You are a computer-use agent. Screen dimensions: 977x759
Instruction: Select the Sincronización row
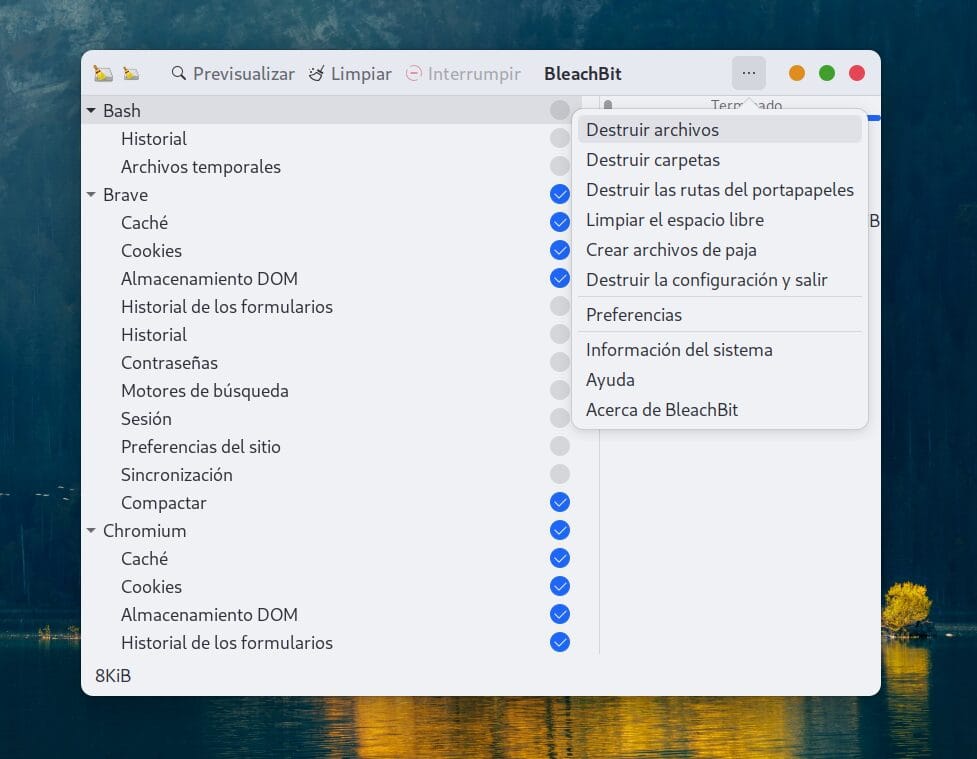[x=176, y=475]
